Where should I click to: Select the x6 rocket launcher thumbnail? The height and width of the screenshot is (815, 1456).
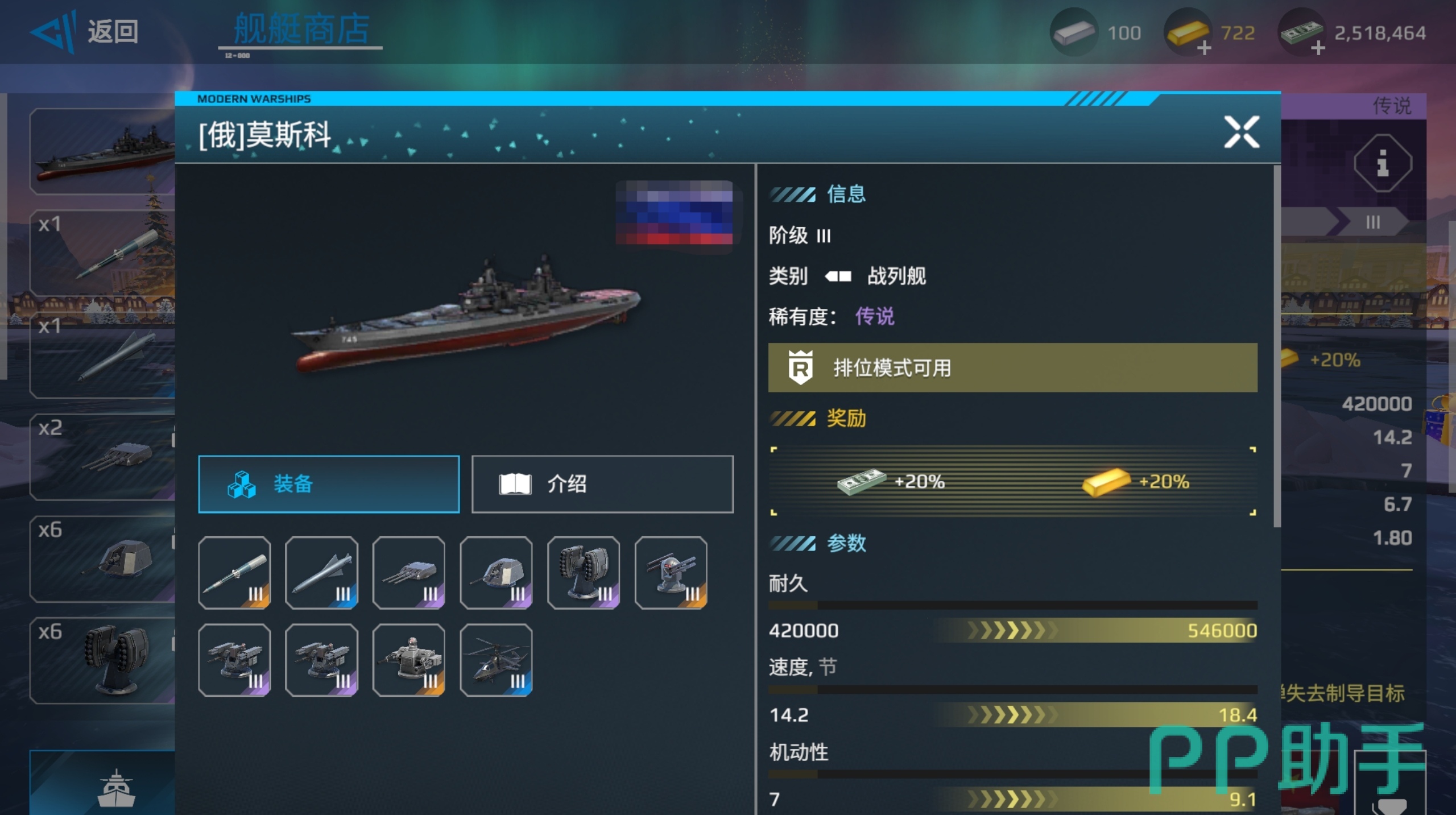tap(102, 661)
